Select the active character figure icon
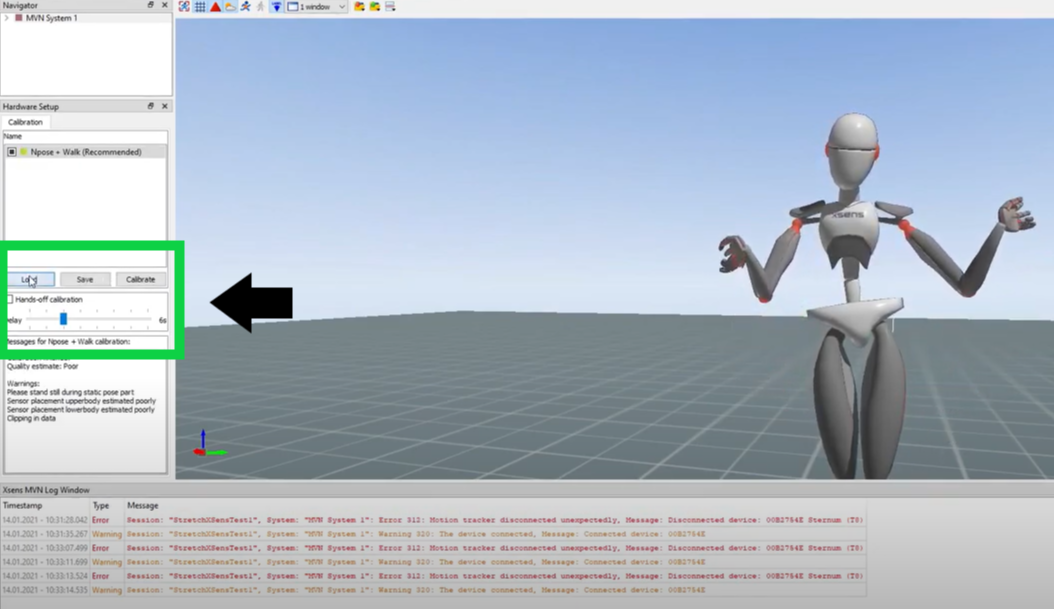Screen dimensions: 1055x609 pos(246,7)
